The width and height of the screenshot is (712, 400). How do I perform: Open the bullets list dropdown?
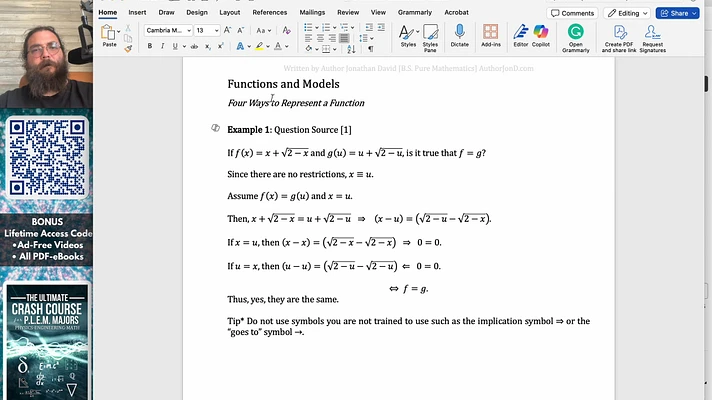click(x=316, y=28)
